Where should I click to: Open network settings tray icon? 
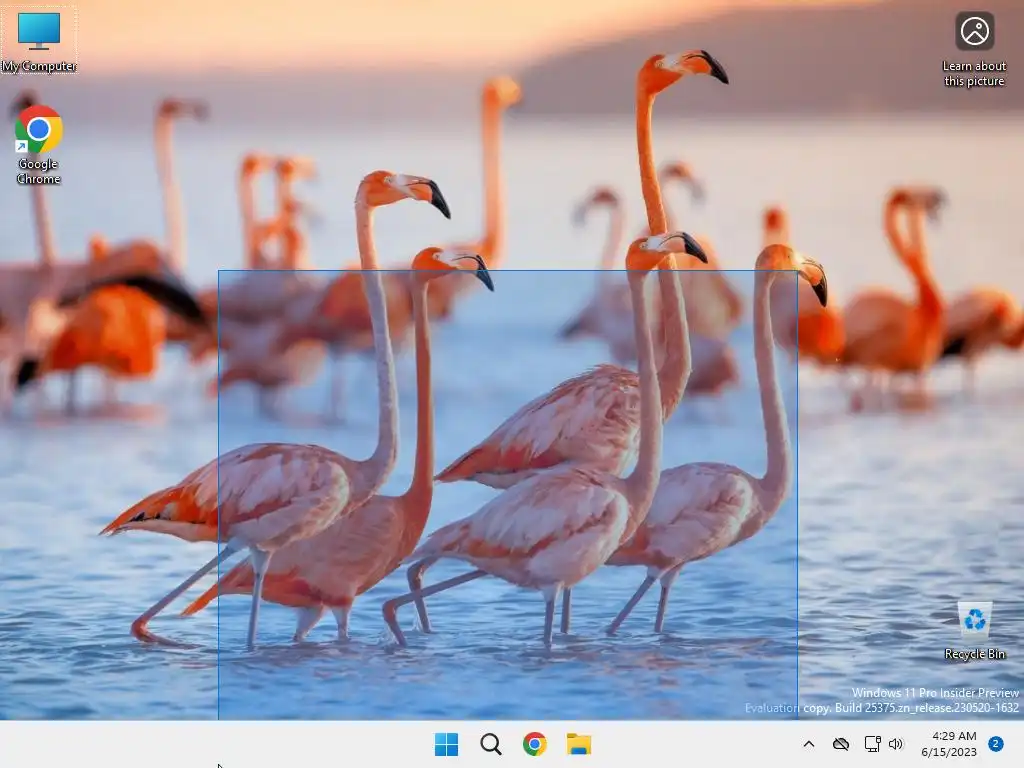pos(872,744)
